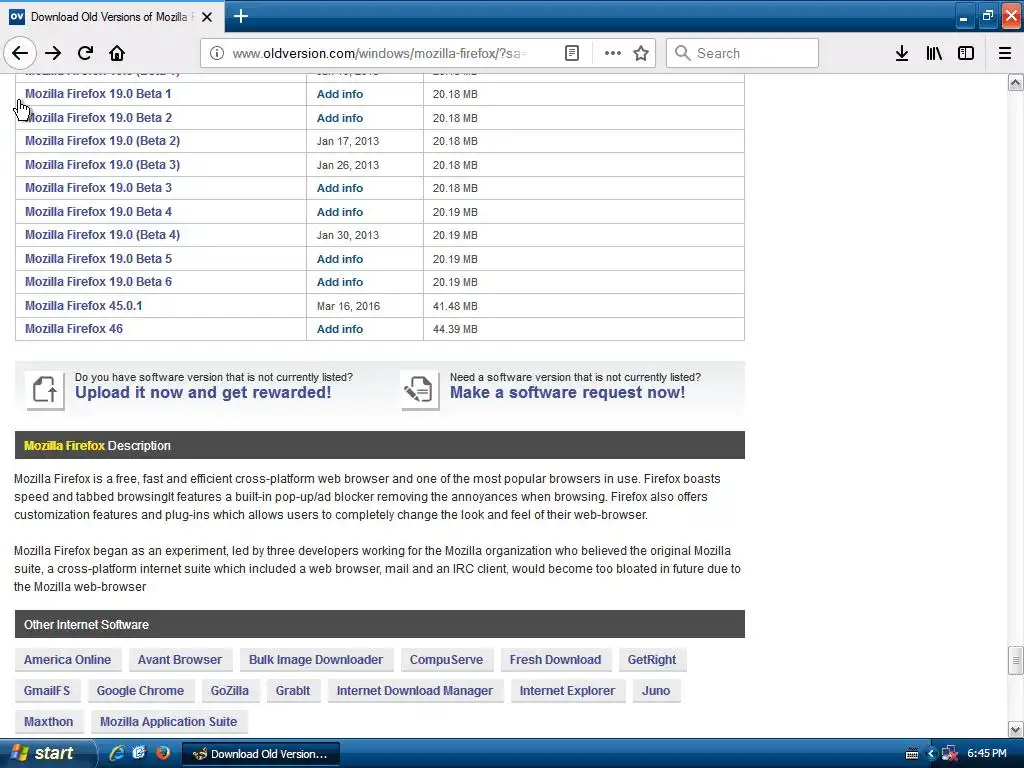Toggle the sidebar icon
The height and width of the screenshot is (768, 1024).
click(x=966, y=53)
